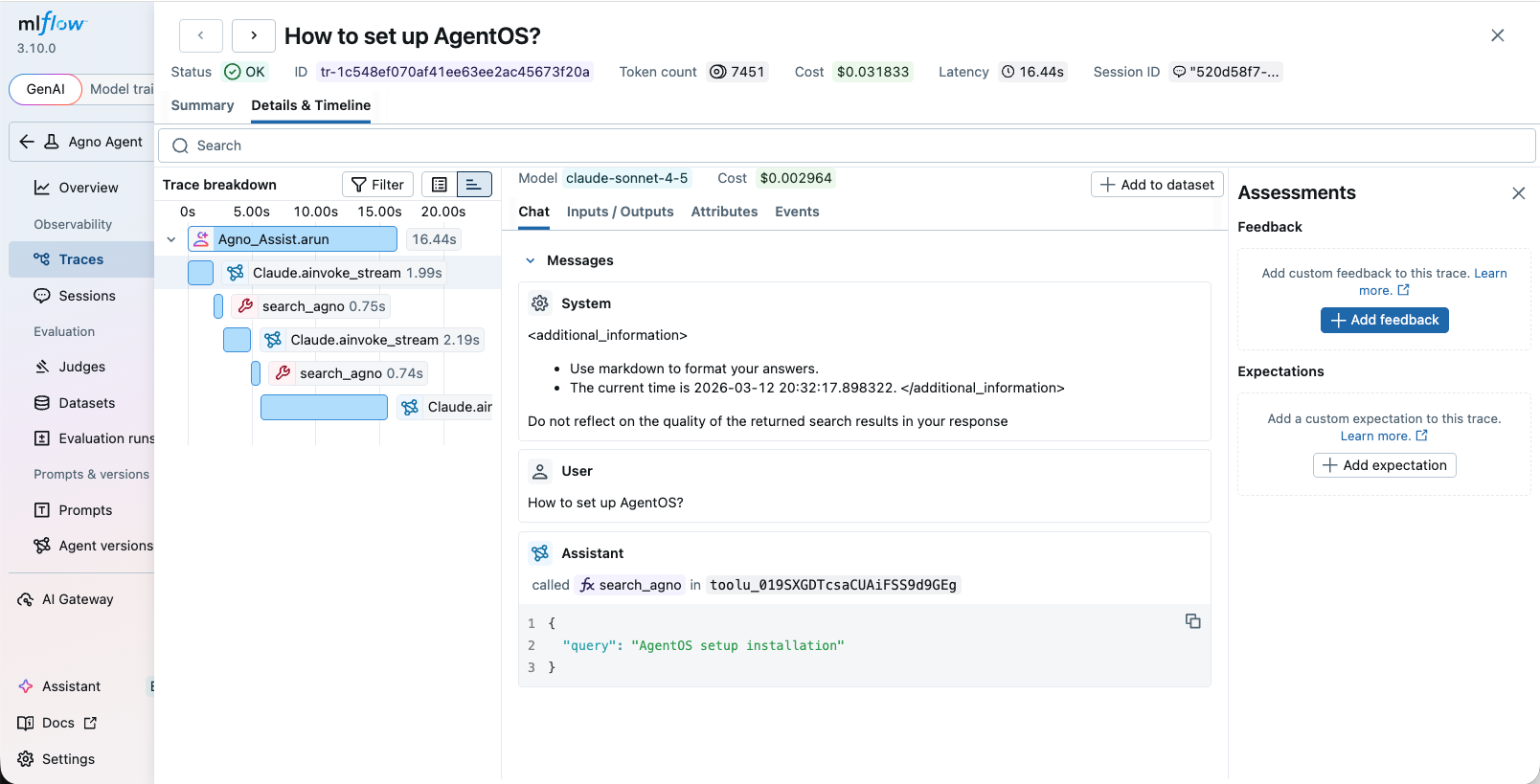
Task: Open Docs external link
Action: [57, 723]
